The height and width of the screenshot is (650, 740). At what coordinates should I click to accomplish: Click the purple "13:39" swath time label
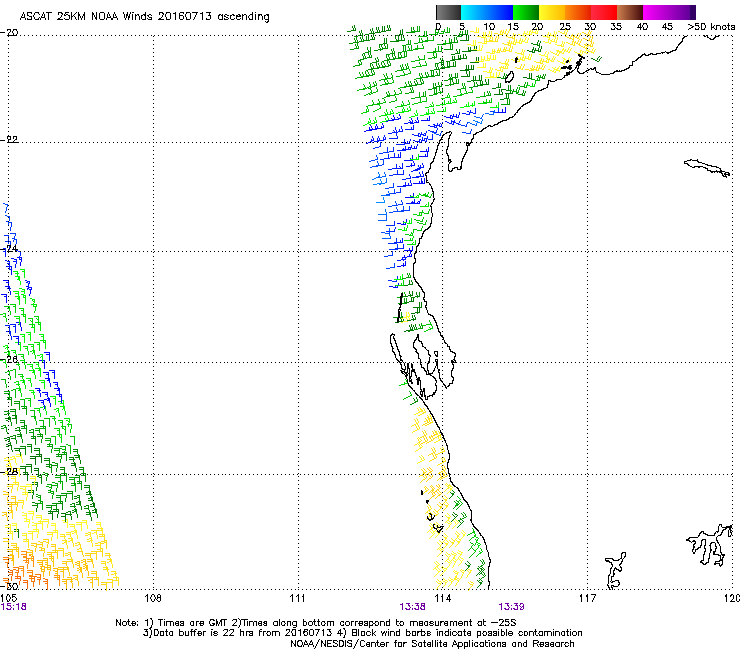pyautogui.click(x=511, y=607)
